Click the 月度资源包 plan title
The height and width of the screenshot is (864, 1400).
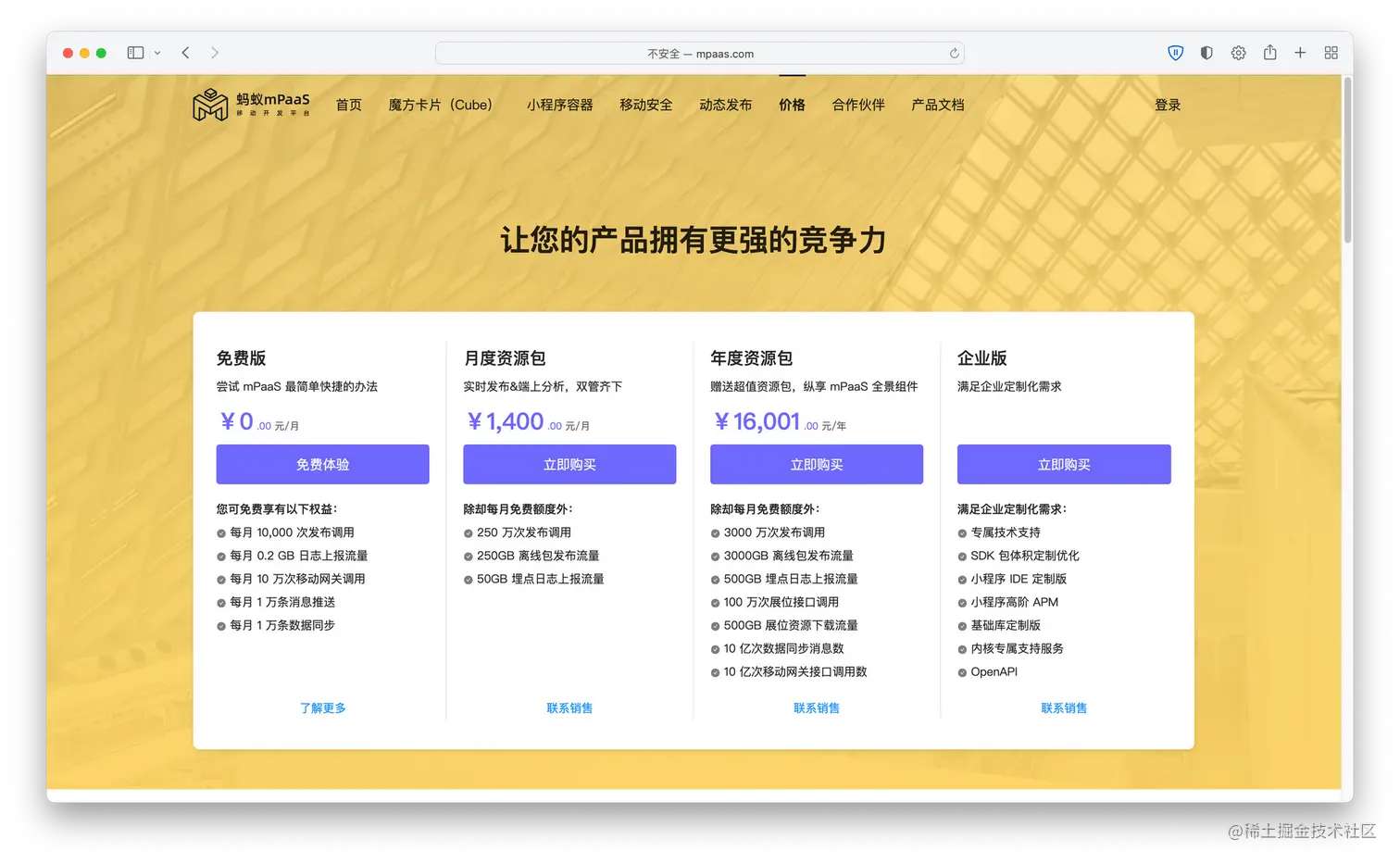click(x=505, y=357)
